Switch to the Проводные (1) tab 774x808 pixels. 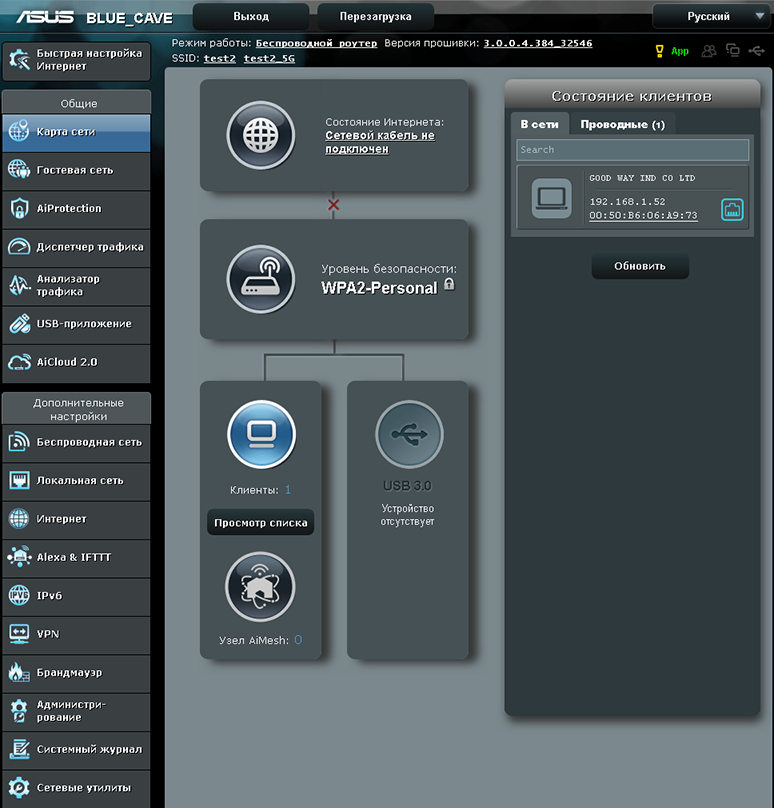(x=622, y=124)
